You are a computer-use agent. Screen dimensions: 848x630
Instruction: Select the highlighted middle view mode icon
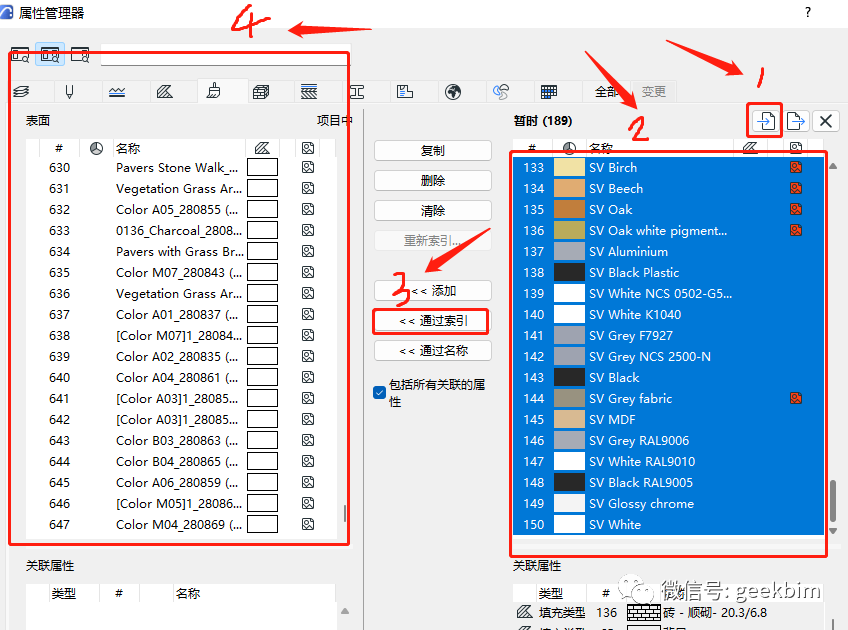(50, 55)
